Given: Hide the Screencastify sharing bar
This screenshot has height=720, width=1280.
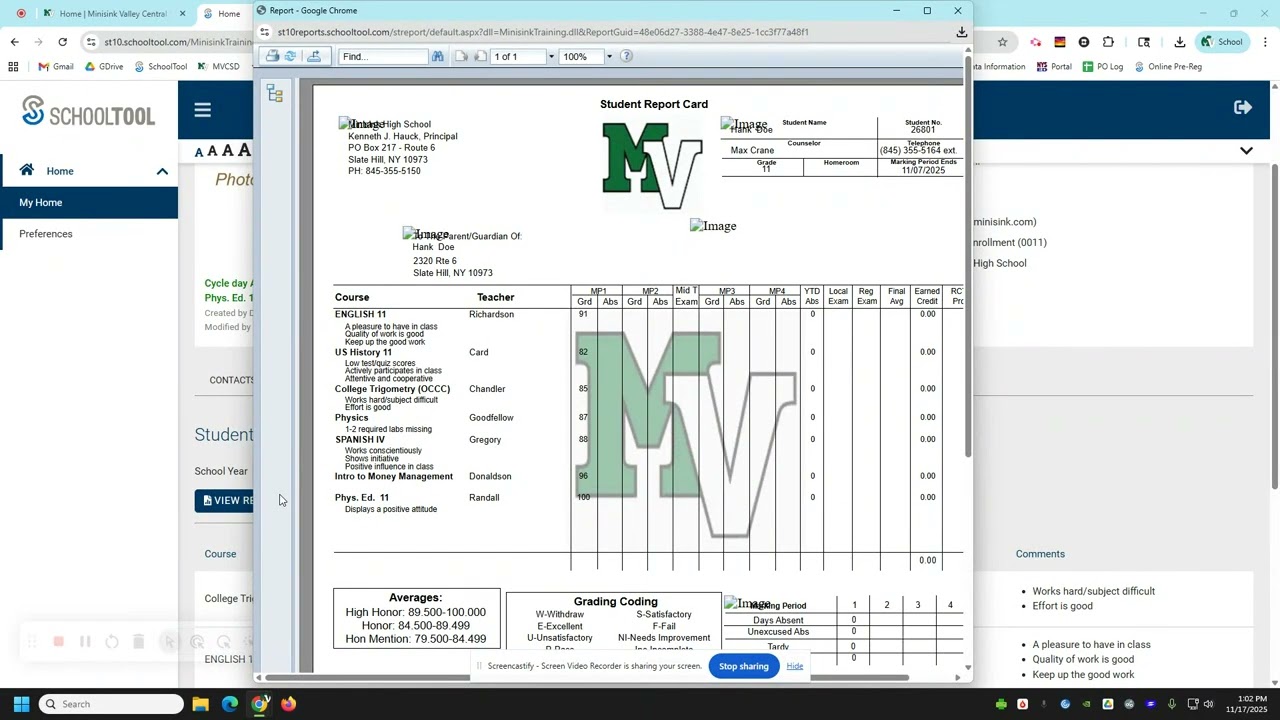Looking at the screenshot, I should [x=794, y=666].
